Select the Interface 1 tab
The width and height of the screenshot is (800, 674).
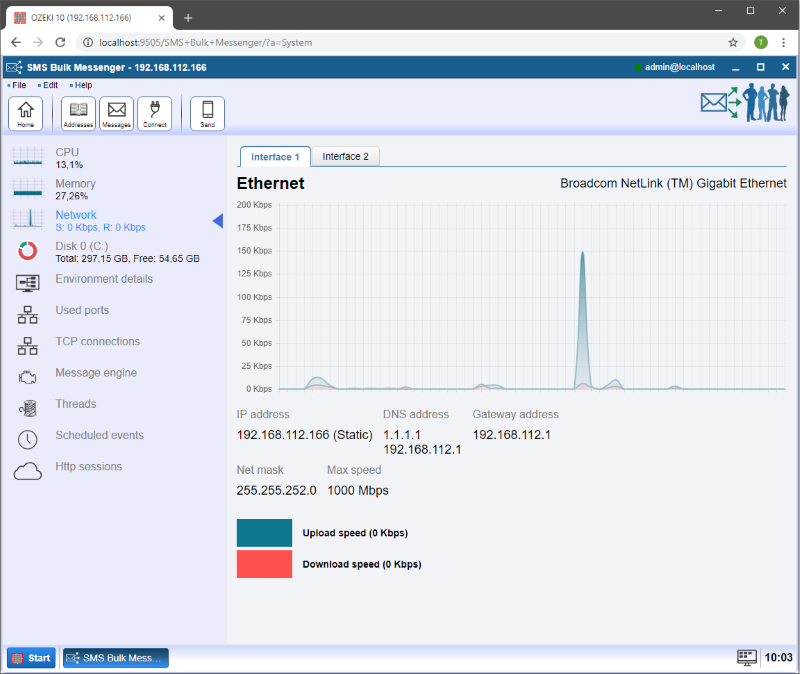tap(275, 157)
